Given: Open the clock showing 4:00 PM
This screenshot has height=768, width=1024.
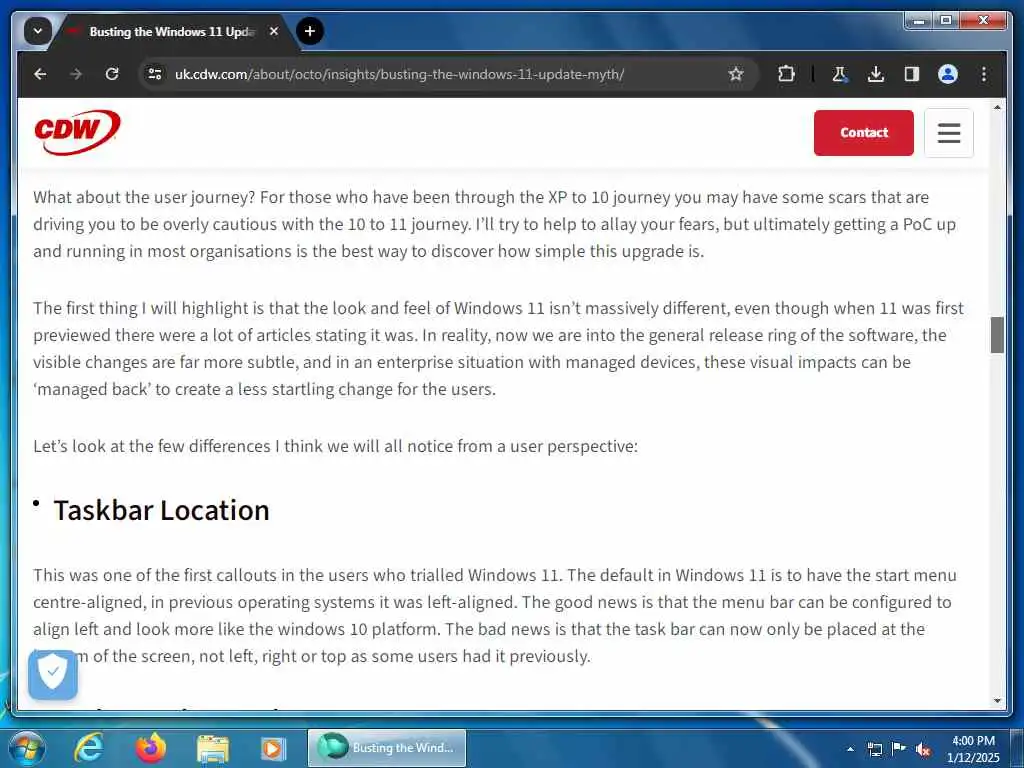Looking at the screenshot, I should click(x=973, y=748).
